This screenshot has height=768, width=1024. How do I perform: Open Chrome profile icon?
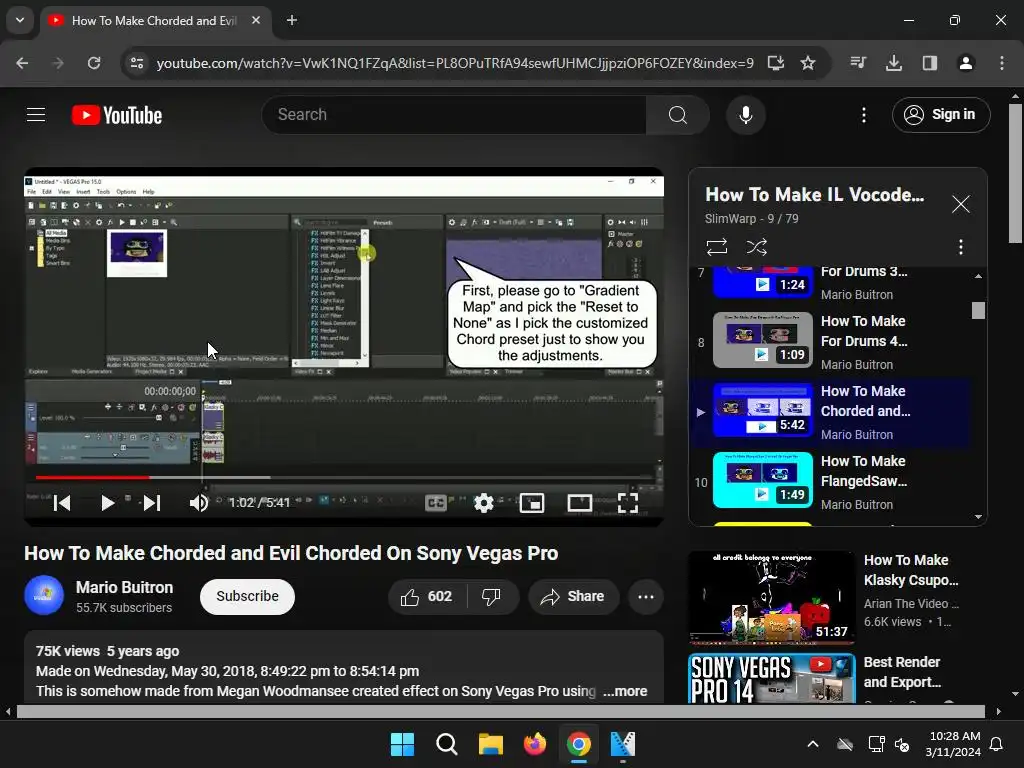[966, 63]
